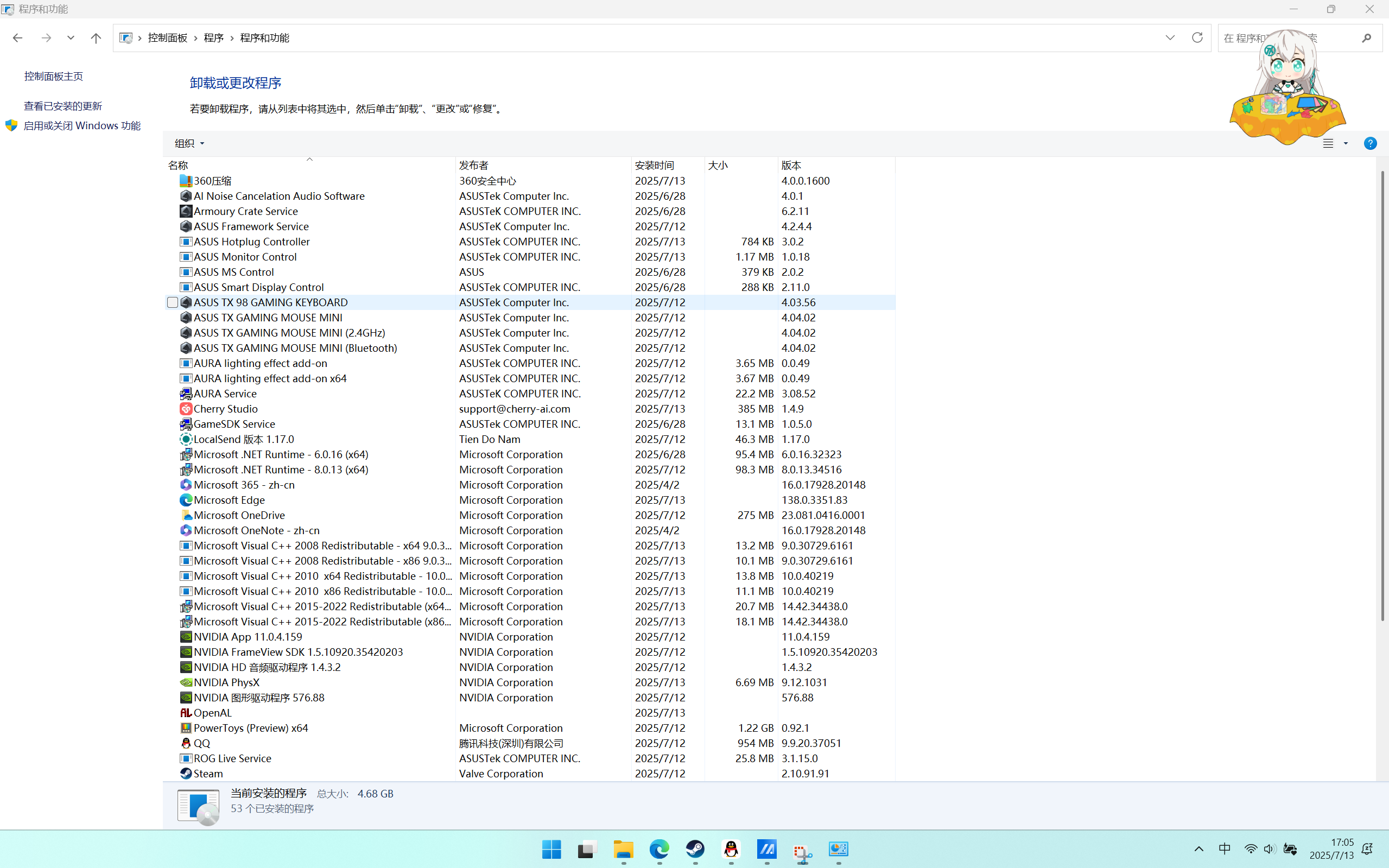
Task: Open the notification bell in the tray
Action: (x=1368, y=849)
